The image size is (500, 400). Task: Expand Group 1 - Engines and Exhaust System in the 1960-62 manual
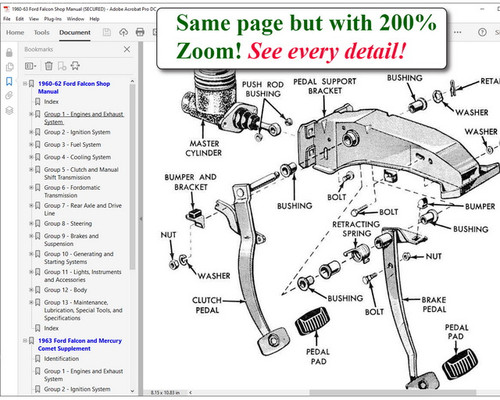(31, 114)
